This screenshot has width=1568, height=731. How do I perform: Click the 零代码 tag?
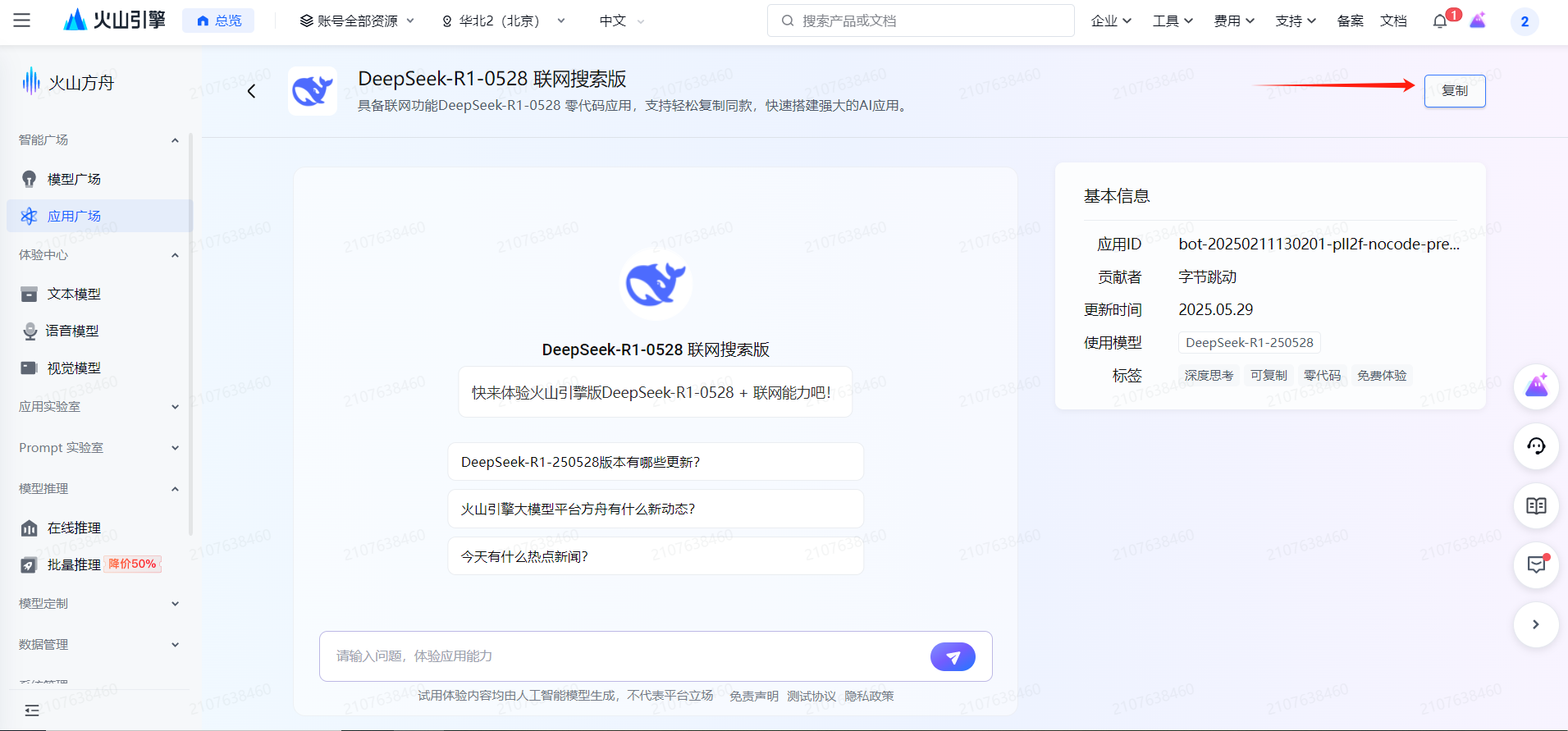1323,376
